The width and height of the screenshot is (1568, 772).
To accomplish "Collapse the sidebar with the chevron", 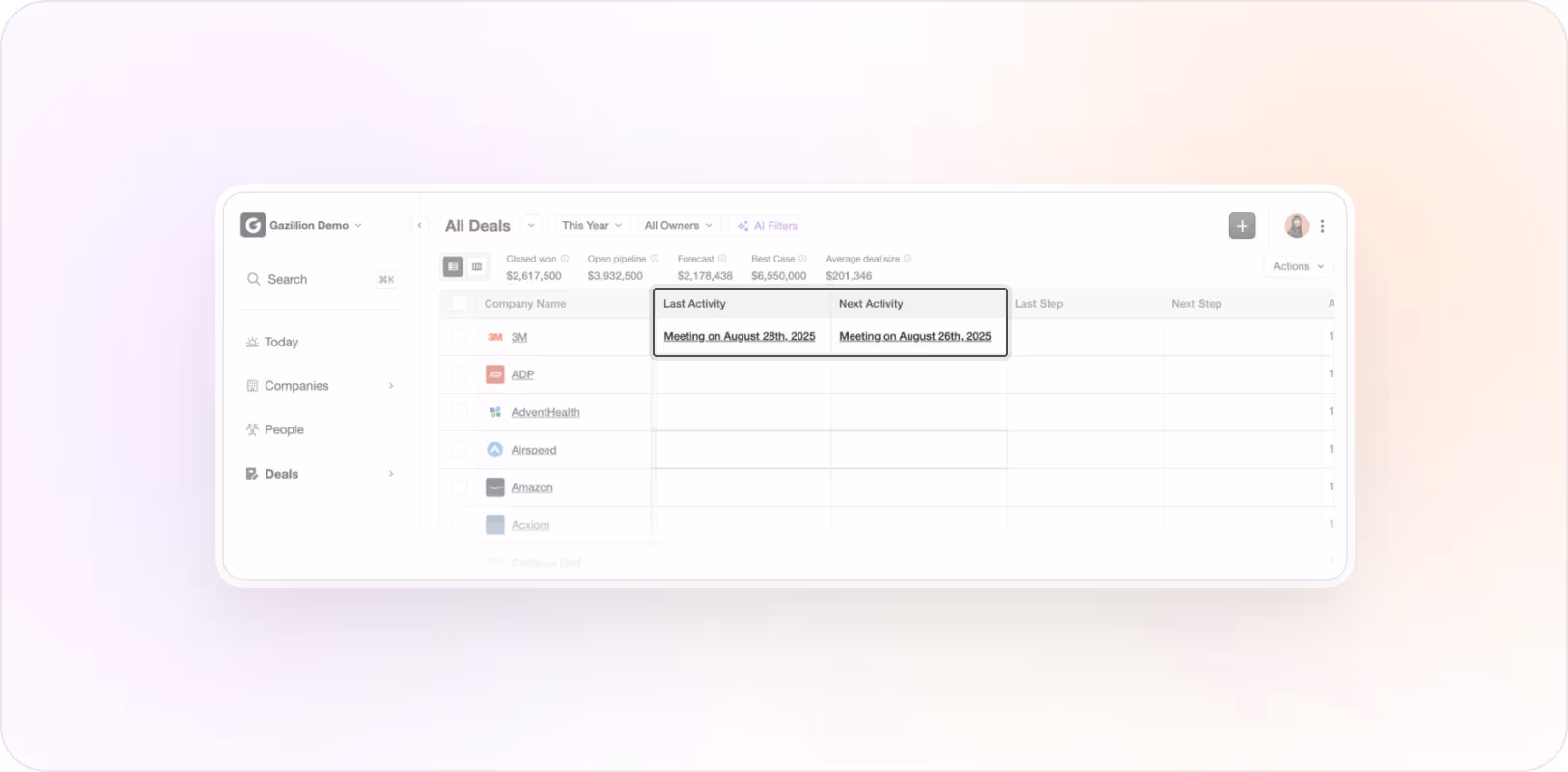I will coord(420,225).
